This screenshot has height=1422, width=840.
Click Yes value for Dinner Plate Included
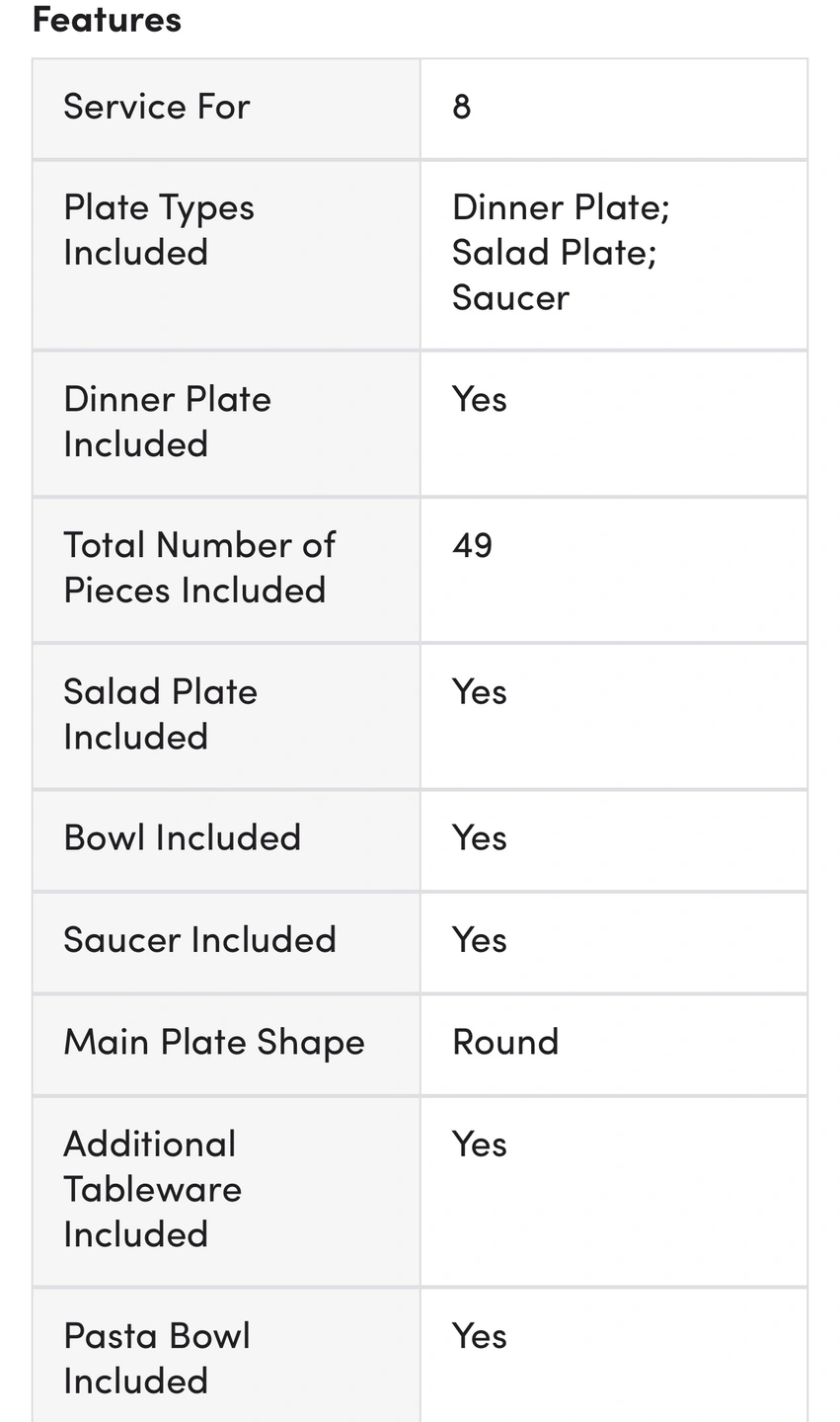pos(480,400)
